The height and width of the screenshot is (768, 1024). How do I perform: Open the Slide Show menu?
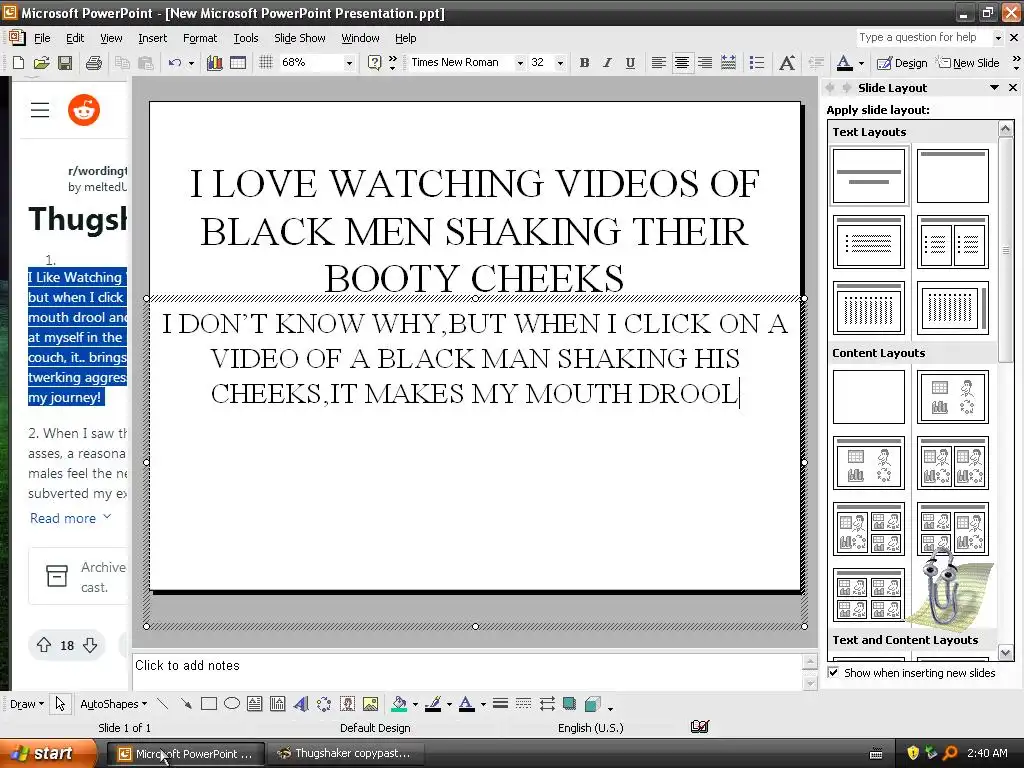pos(300,38)
